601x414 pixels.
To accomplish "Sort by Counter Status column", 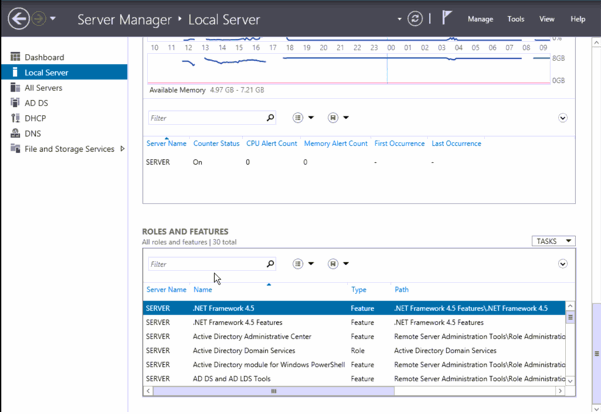I will [216, 143].
